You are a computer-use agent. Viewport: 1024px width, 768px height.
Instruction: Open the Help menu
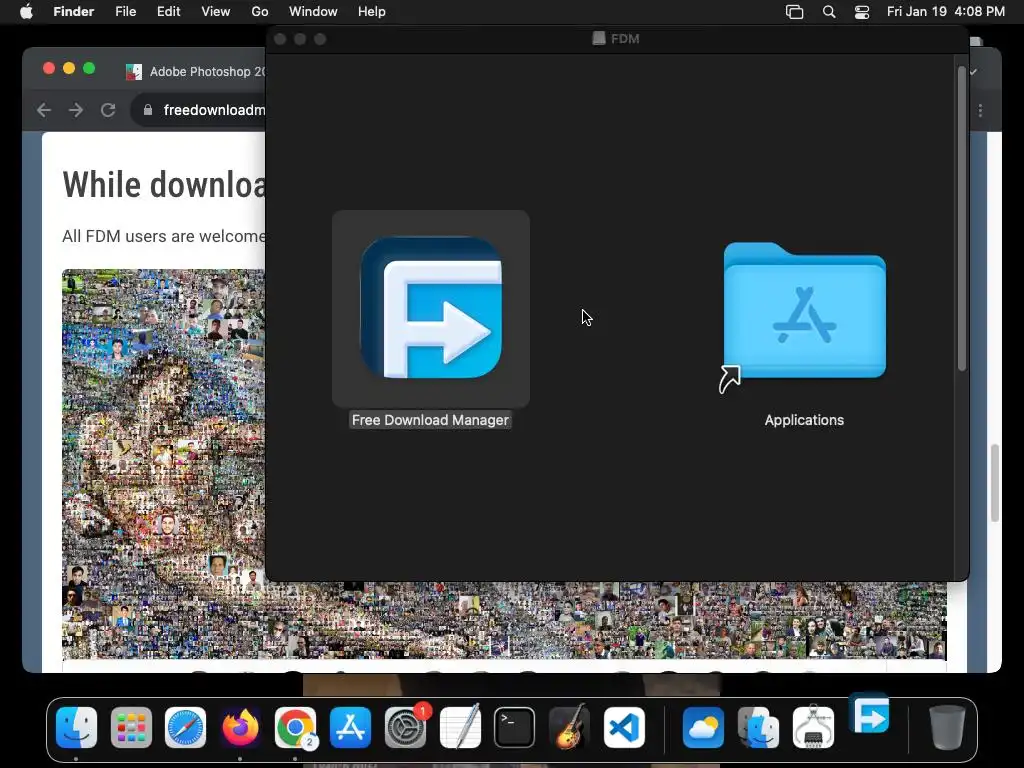pyautogui.click(x=372, y=12)
